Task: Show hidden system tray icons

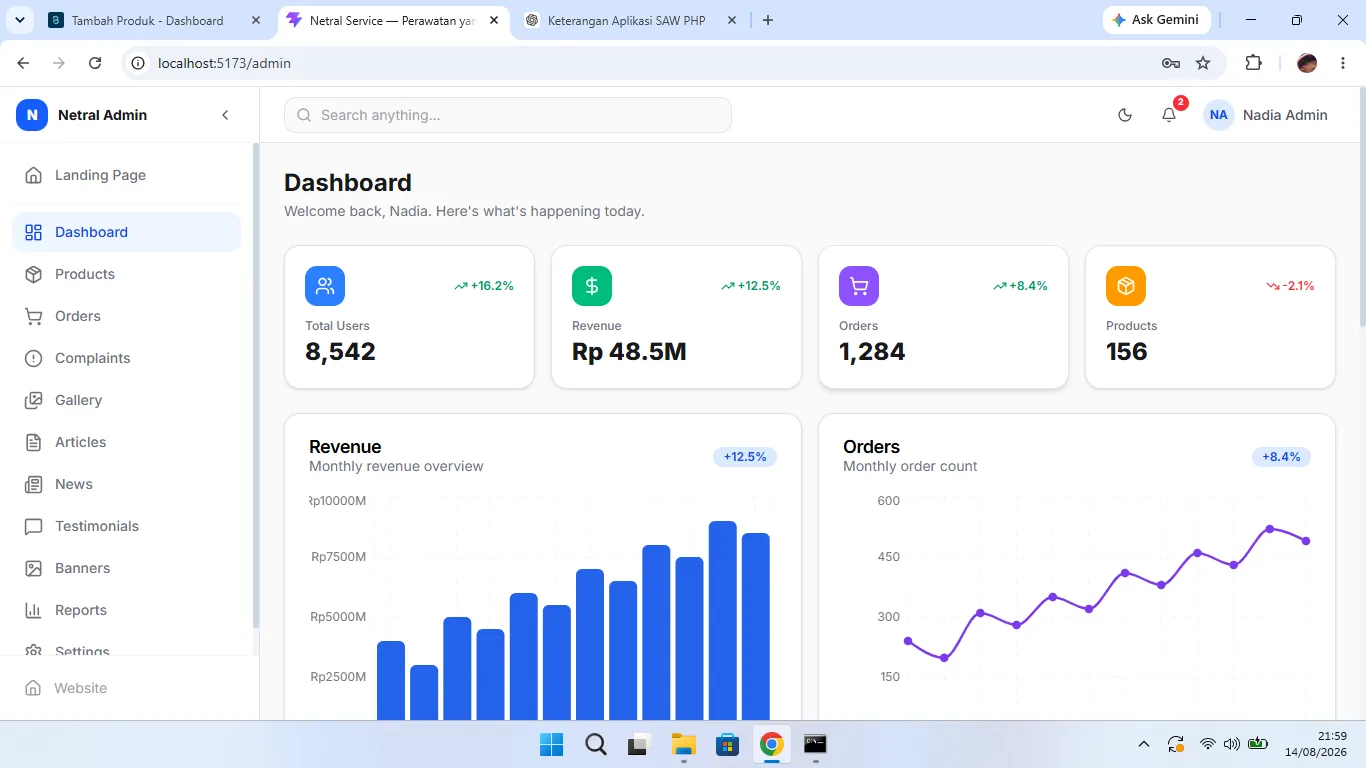Action: click(x=1144, y=744)
